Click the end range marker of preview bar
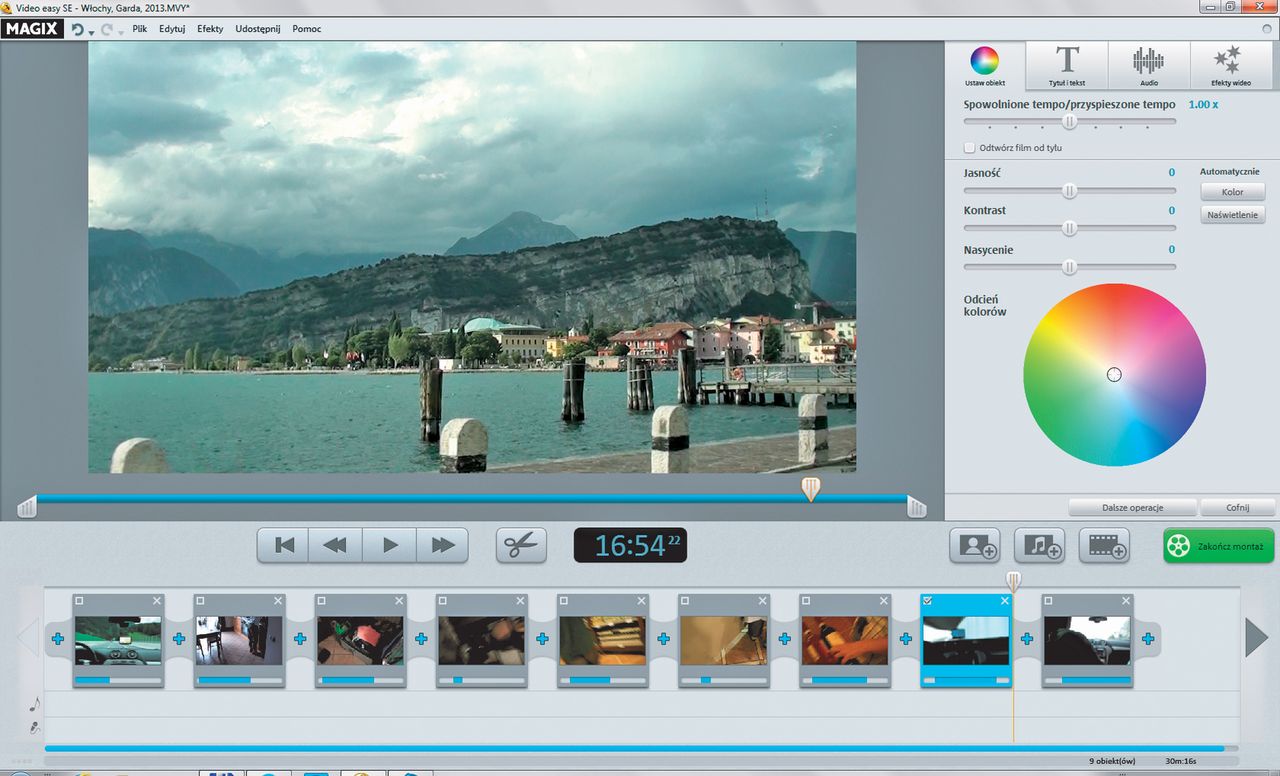 (x=916, y=508)
